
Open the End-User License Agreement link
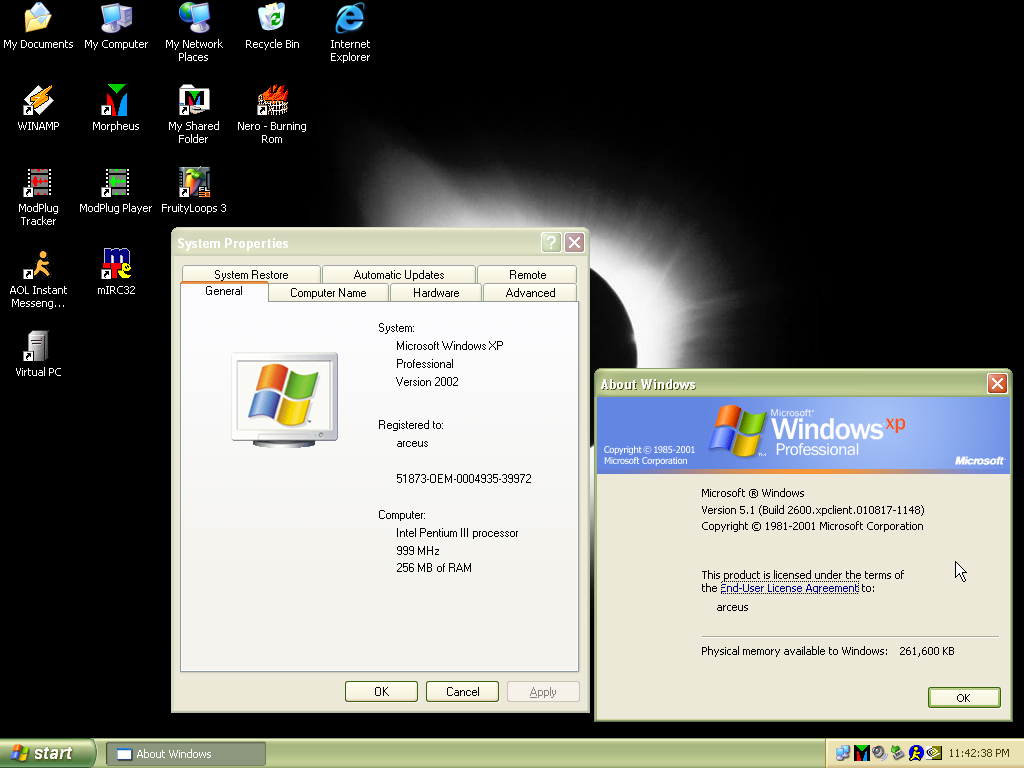tap(789, 588)
